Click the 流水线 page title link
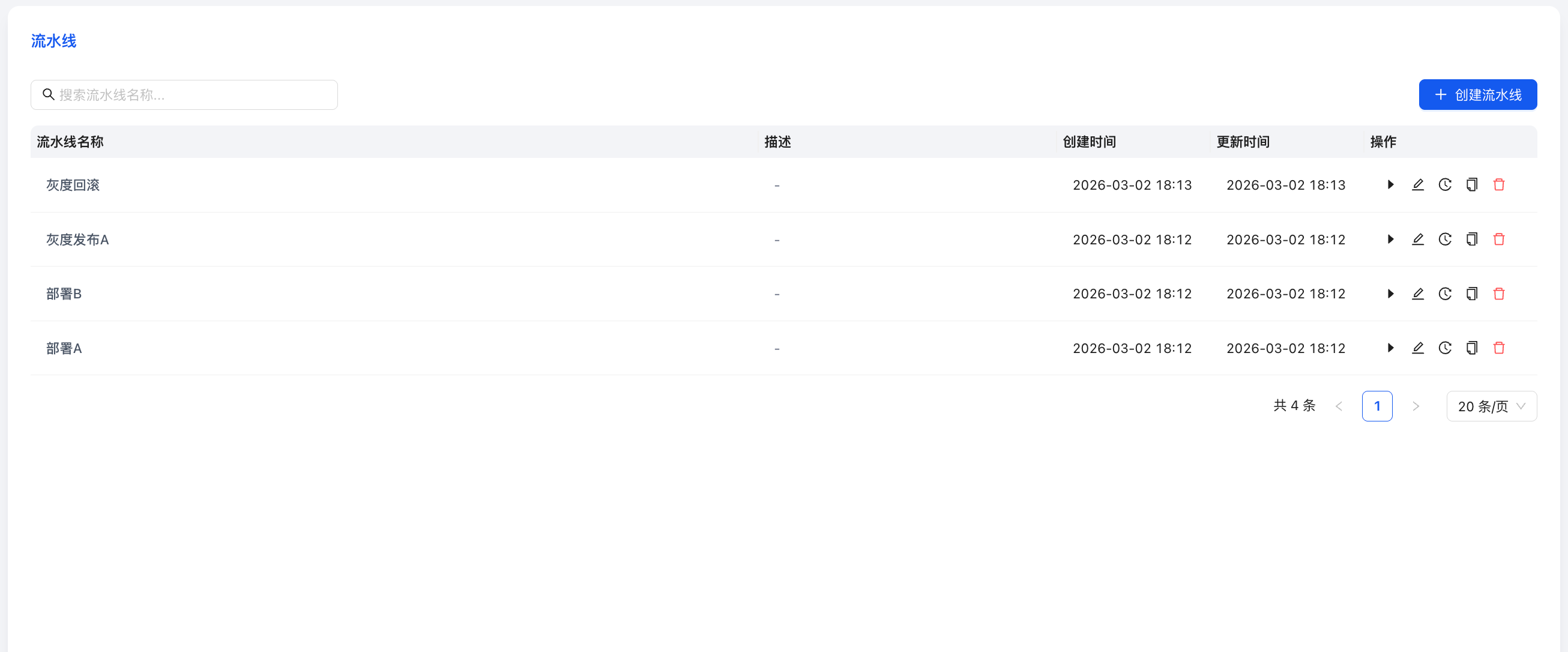1568x652 pixels. [x=53, y=41]
